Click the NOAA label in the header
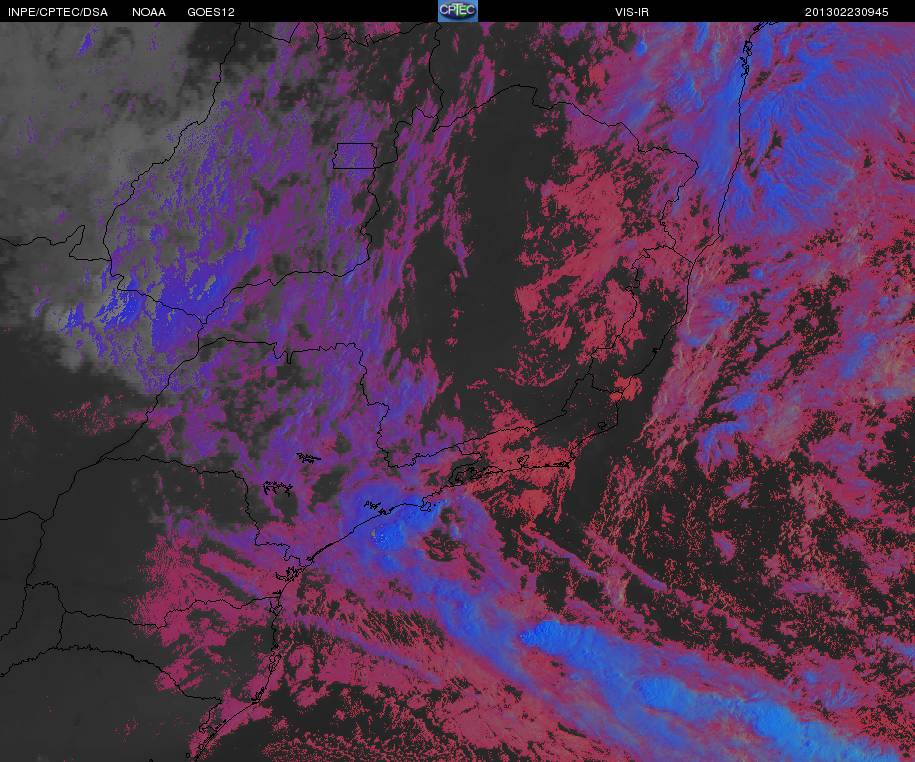The image size is (915, 762). pyautogui.click(x=149, y=12)
